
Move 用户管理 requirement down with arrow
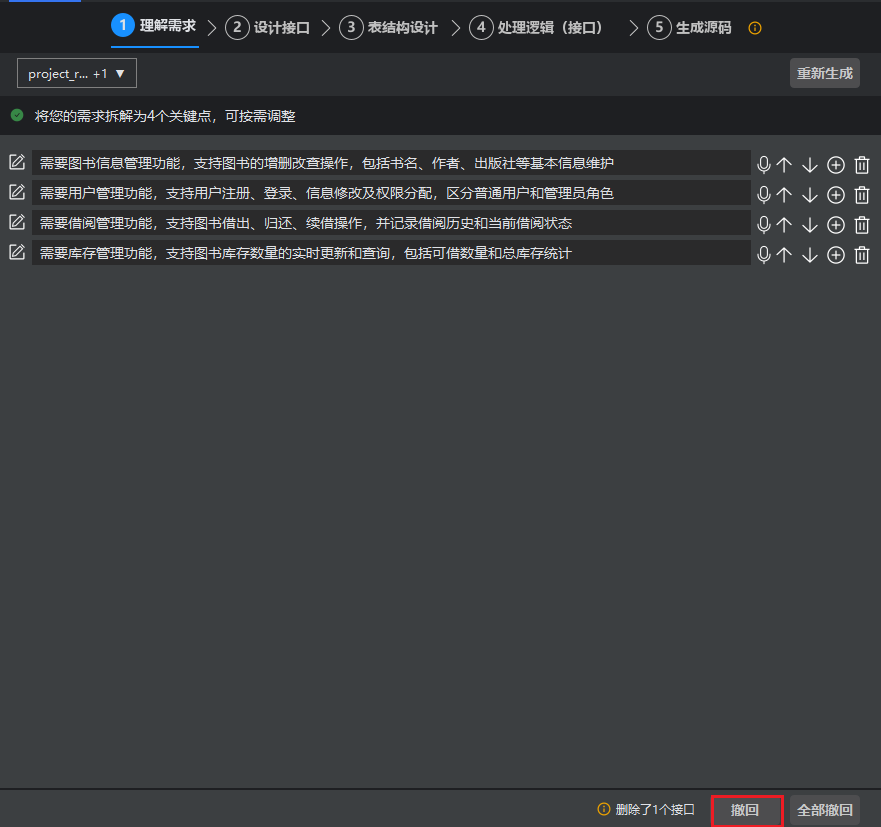tap(810, 195)
